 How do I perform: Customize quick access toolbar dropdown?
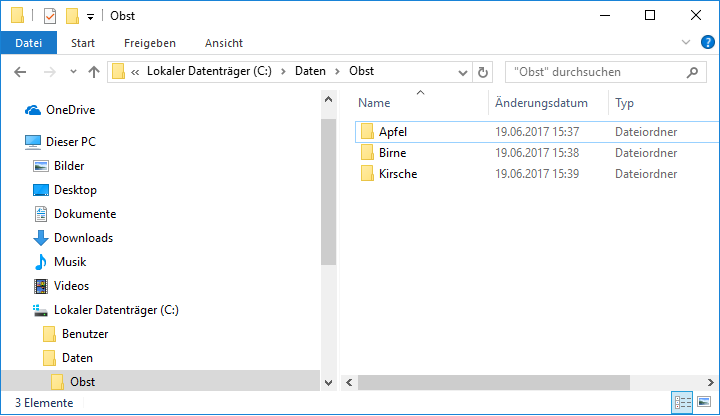(x=90, y=17)
